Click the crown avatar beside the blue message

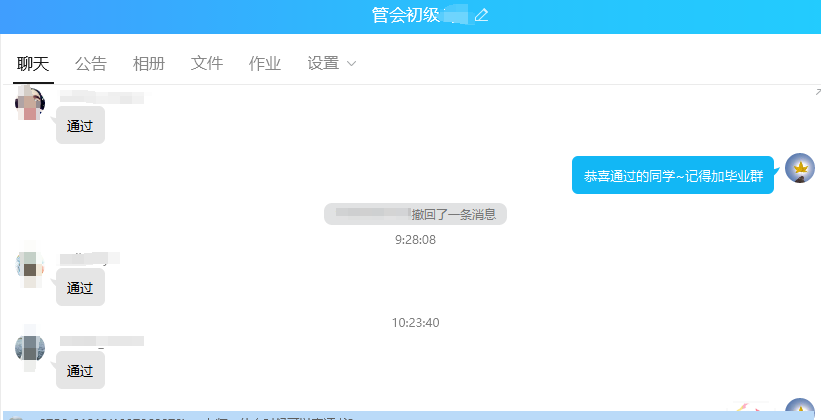click(x=800, y=169)
